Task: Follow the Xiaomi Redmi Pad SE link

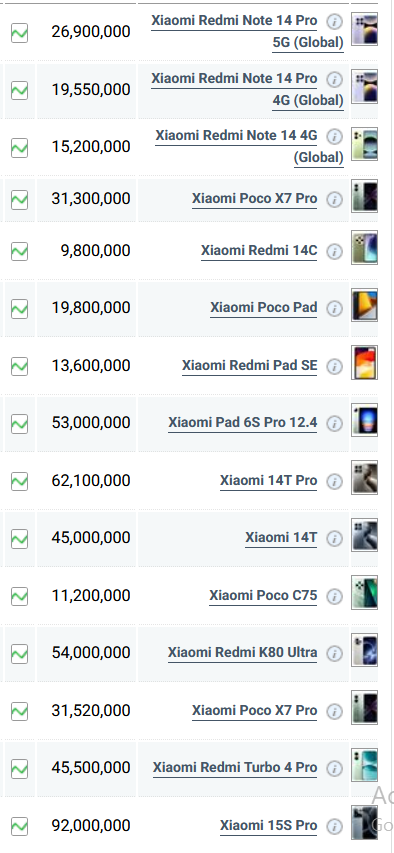Action: pos(249,366)
